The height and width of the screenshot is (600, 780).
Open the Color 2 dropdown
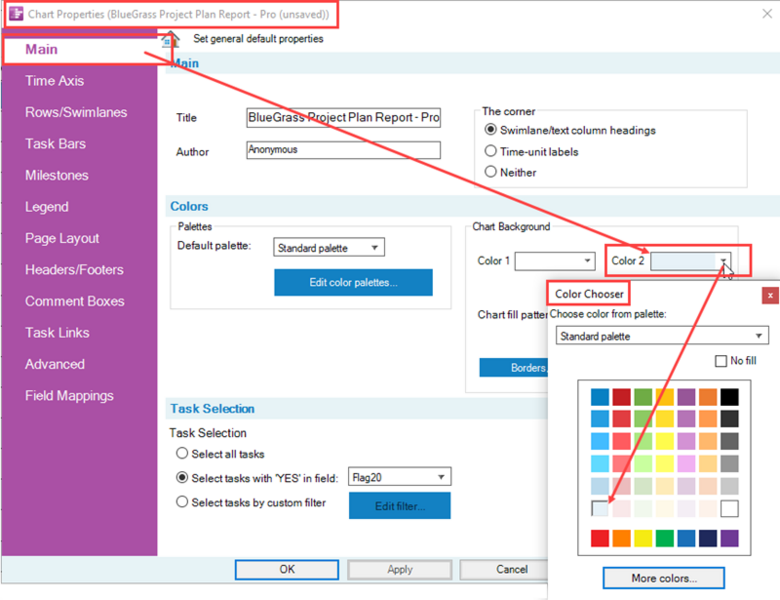(691, 261)
